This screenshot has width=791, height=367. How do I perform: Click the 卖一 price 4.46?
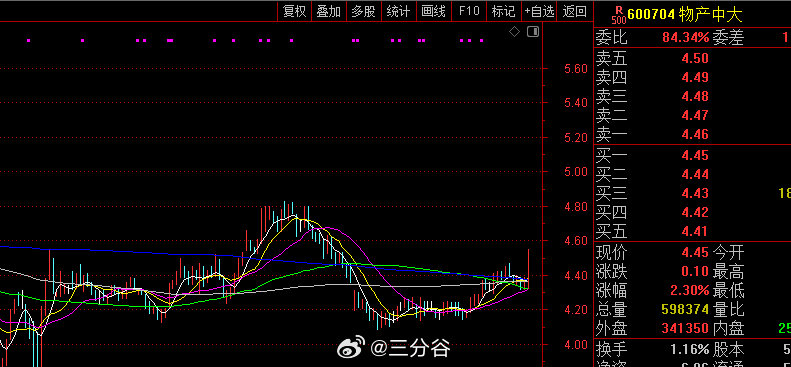[x=695, y=134]
